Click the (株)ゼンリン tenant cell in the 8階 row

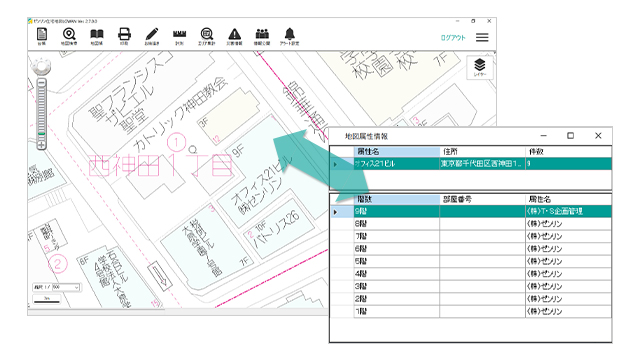click(x=569, y=224)
